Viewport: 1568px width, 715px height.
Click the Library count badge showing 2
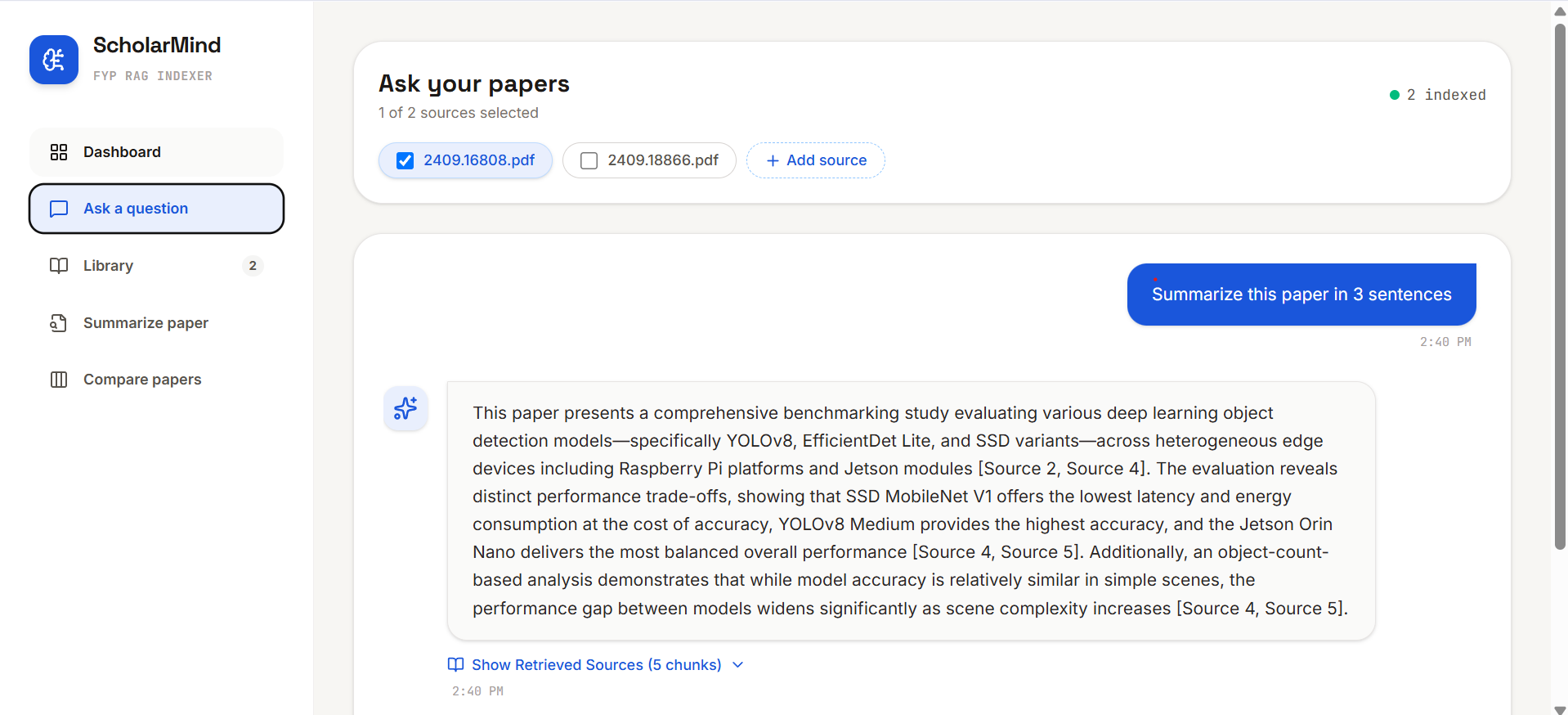253,266
